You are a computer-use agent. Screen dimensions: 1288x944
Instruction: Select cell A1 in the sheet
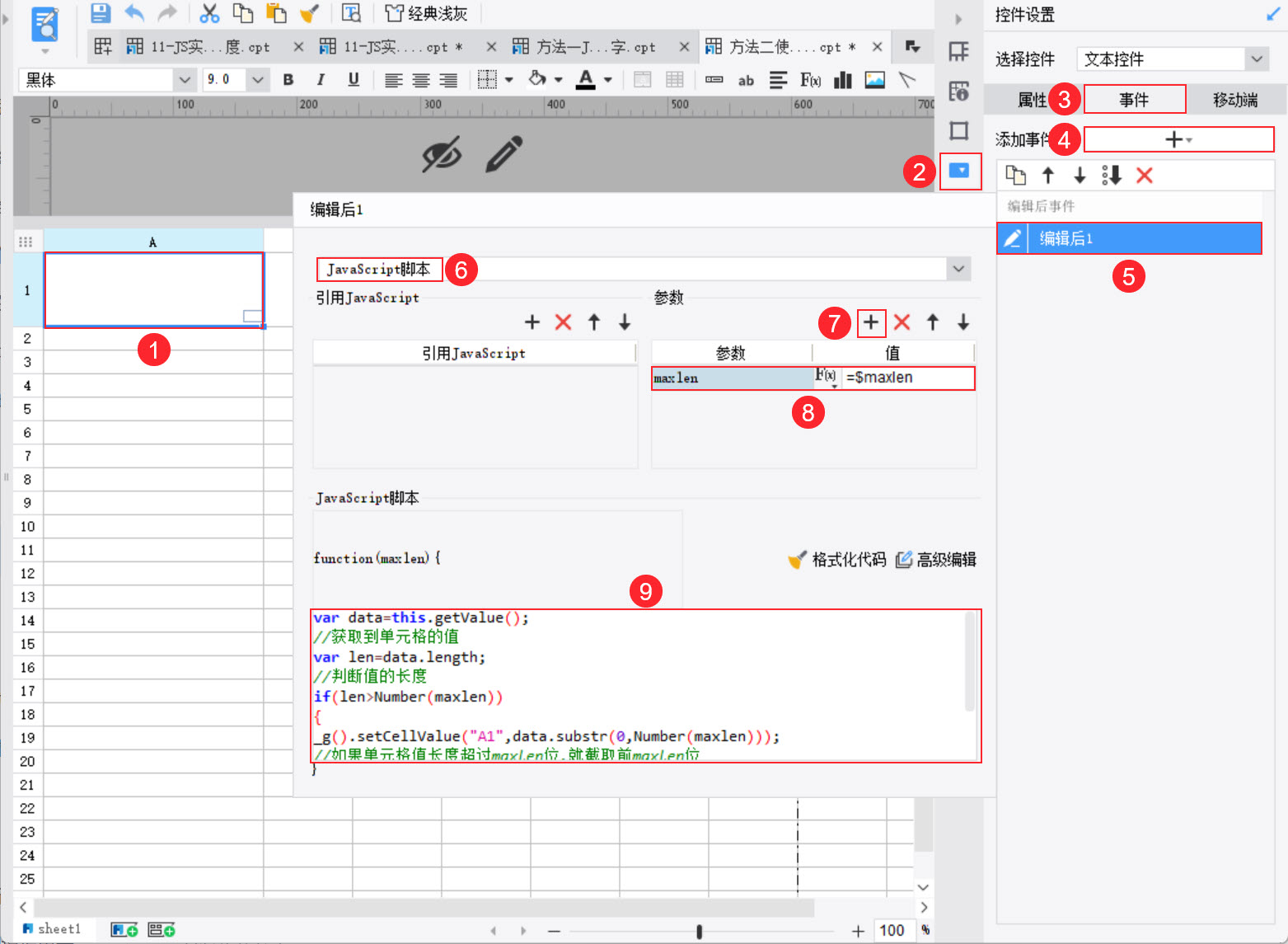click(154, 289)
